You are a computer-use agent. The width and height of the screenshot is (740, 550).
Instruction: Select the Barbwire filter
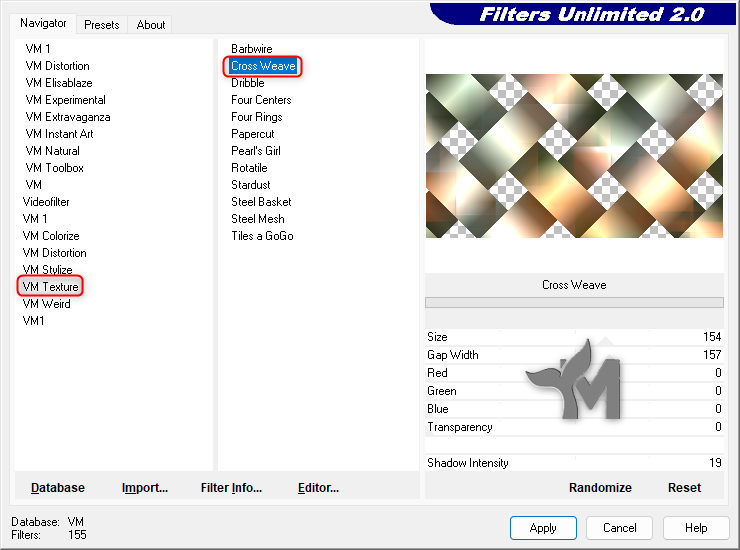tap(252, 49)
